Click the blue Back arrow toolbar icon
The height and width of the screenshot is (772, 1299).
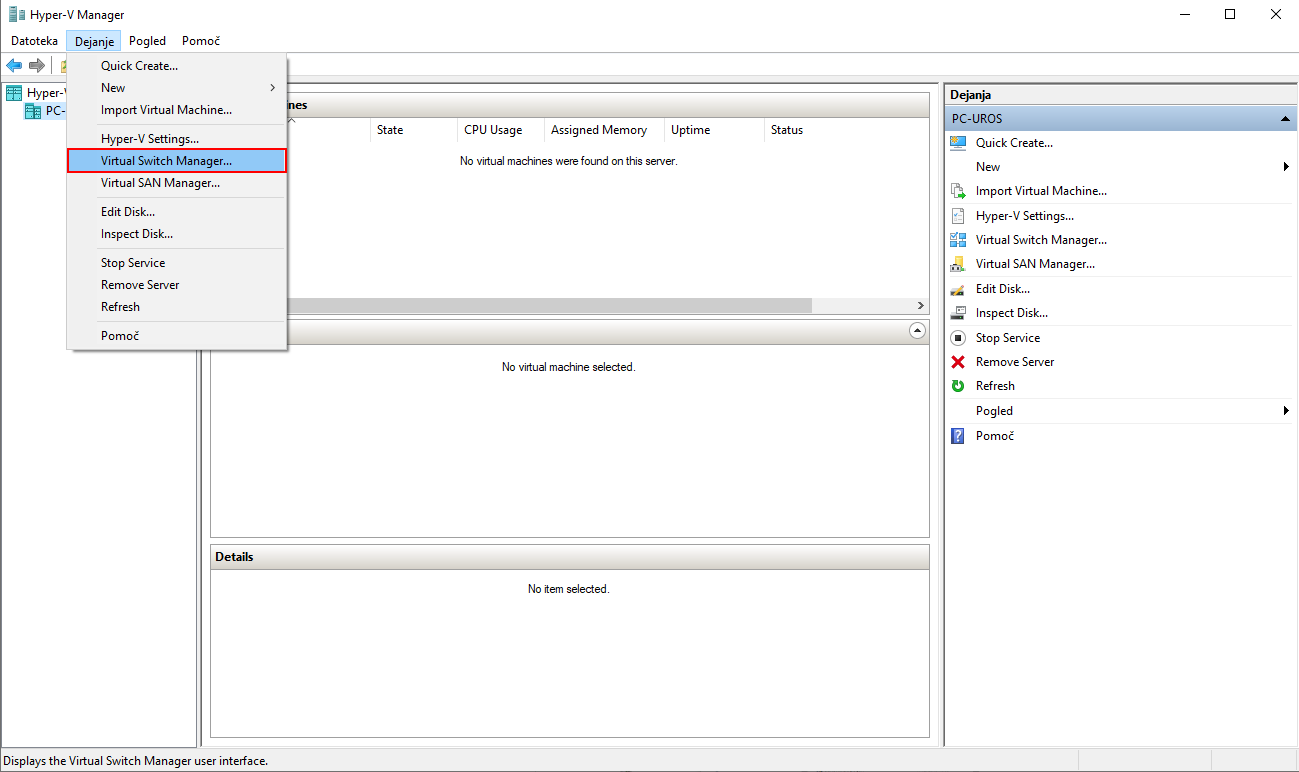coord(14,65)
